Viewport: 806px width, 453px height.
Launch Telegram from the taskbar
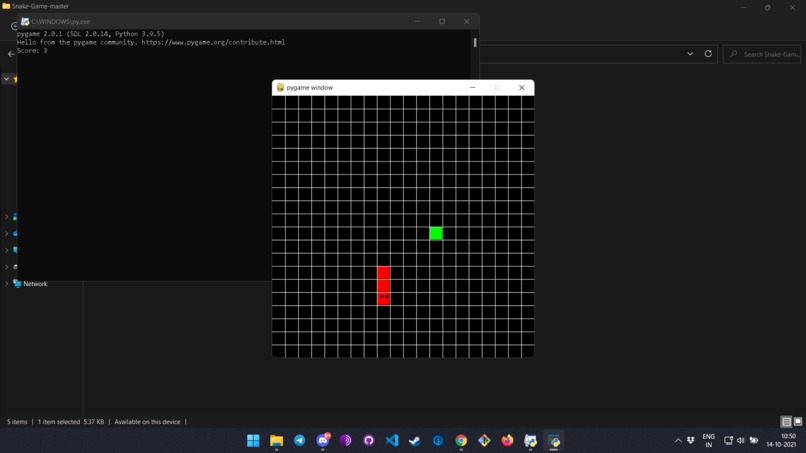pyautogui.click(x=300, y=441)
